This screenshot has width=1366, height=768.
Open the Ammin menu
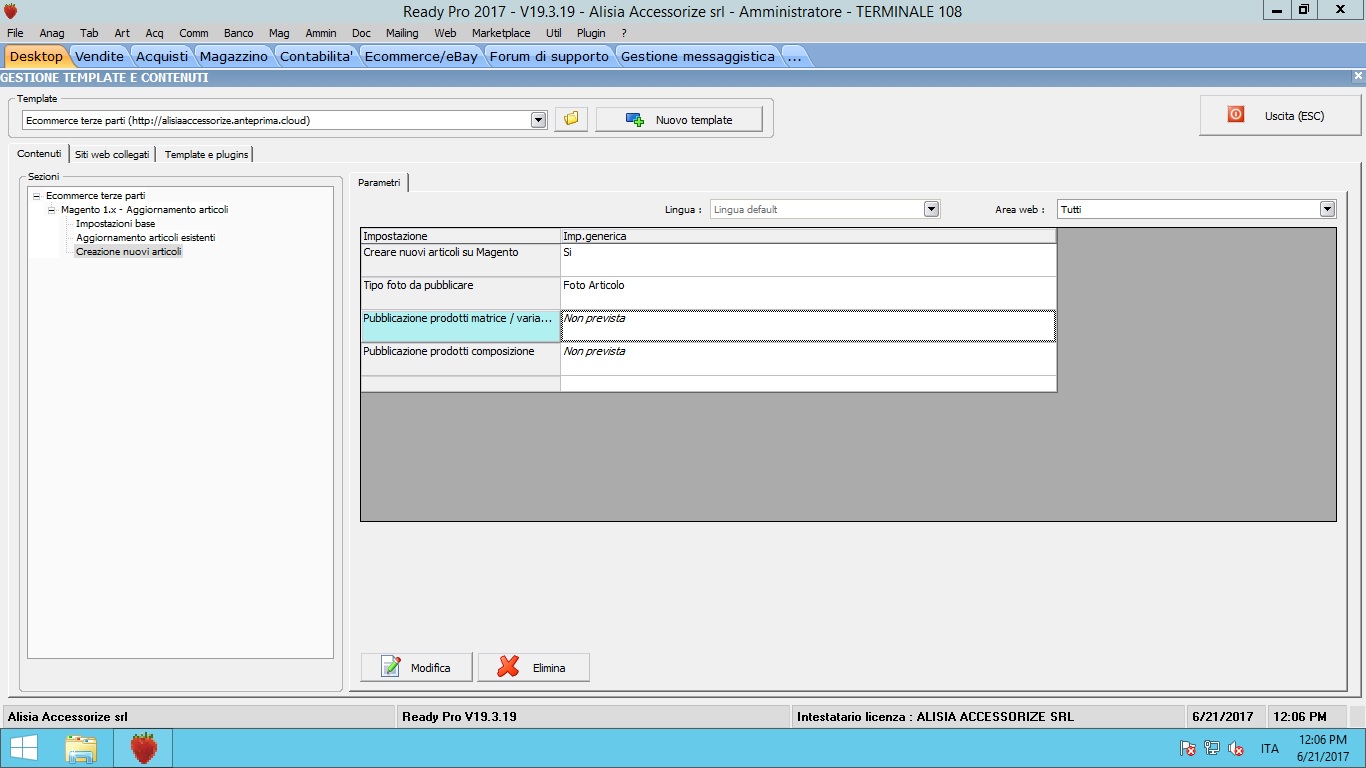(321, 33)
